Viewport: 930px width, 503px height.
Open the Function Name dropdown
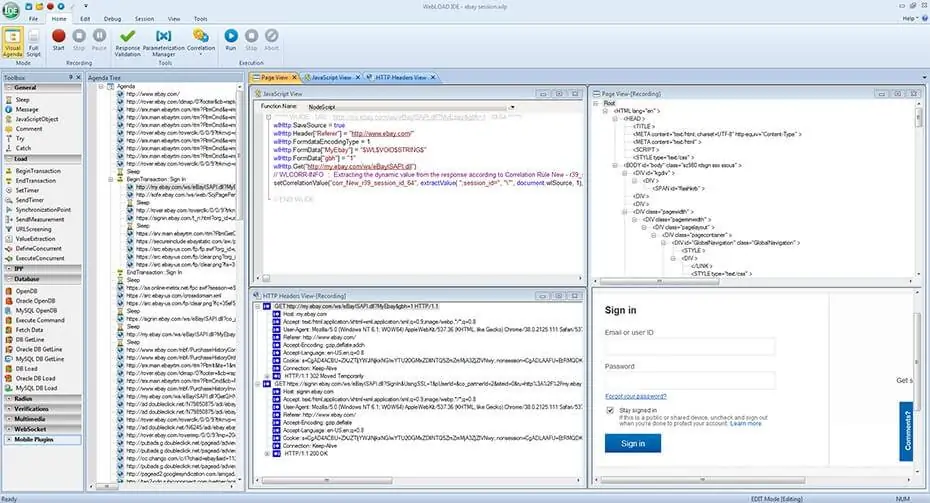click(x=511, y=107)
